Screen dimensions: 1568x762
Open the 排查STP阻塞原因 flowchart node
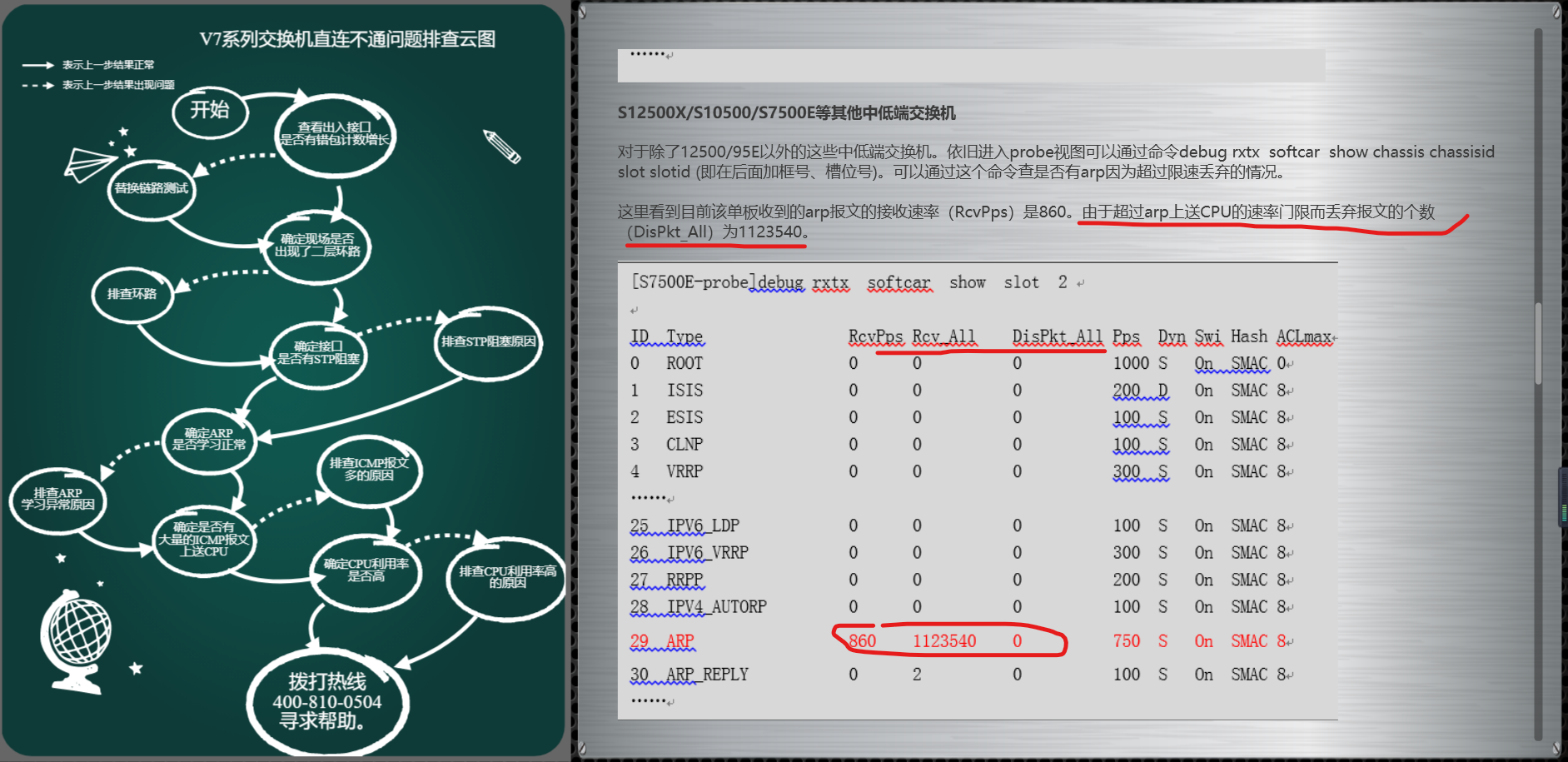click(489, 342)
